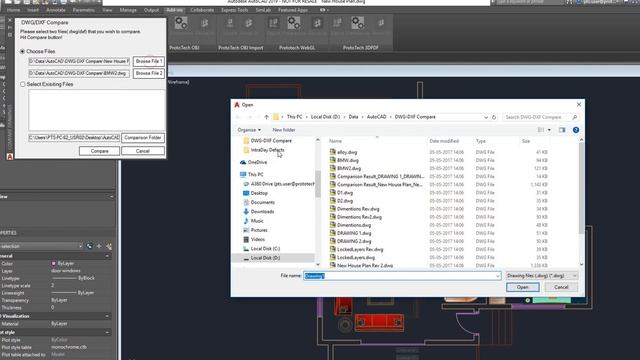Open the Featured Apps ribbon tab
Image resolution: width=640 pixels, height=360 pixels.
[x=293, y=10]
